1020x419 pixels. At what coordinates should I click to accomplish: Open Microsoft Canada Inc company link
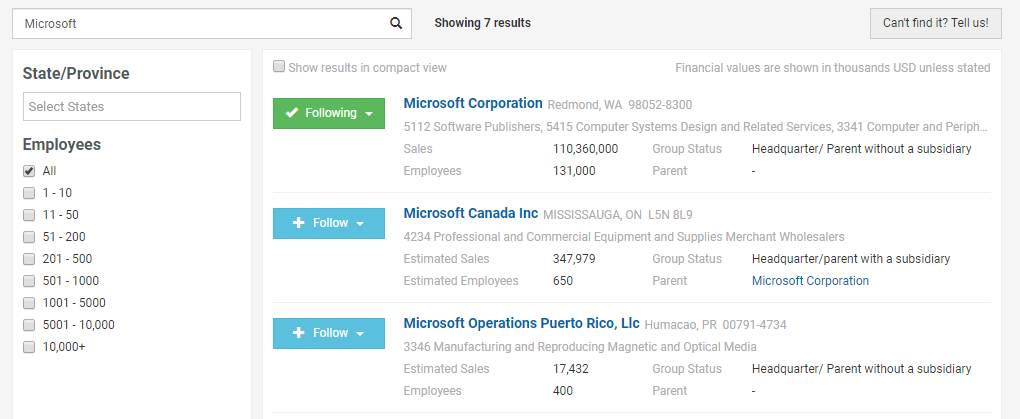click(x=471, y=213)
